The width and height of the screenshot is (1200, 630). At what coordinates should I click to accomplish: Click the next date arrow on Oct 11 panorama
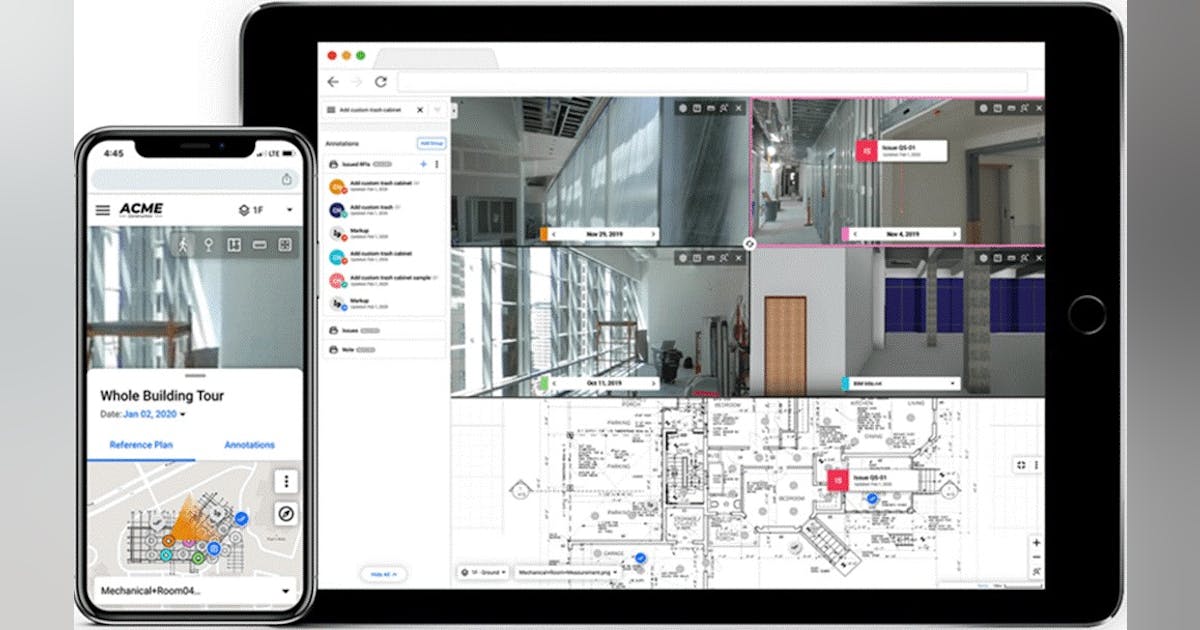point(652,384)
